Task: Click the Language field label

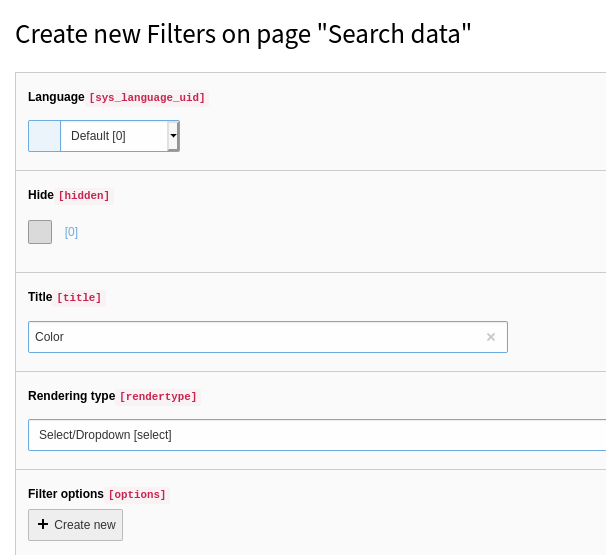Action: point(56,97)
